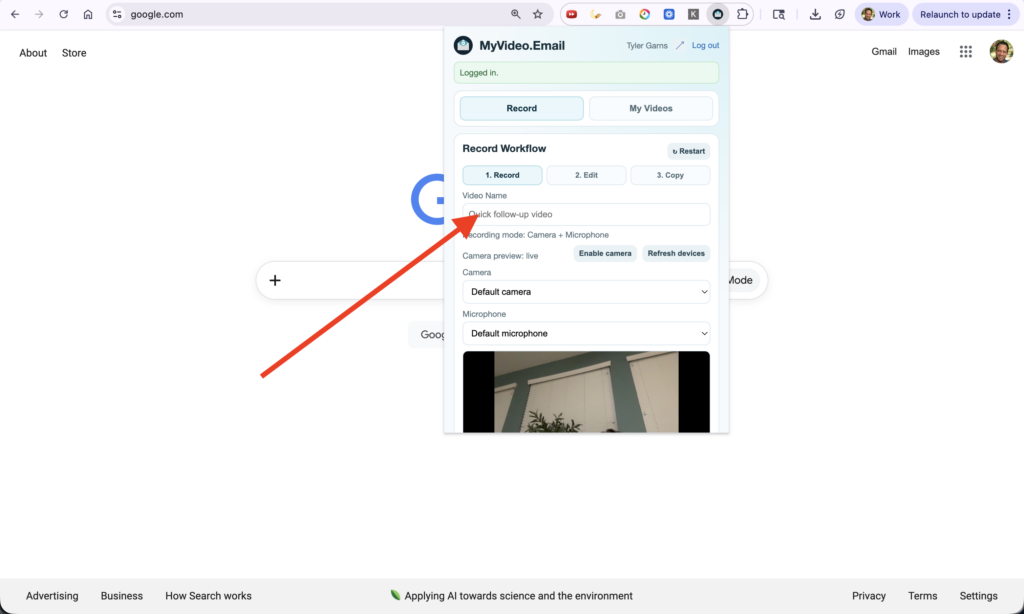1024x614 pixels.
Task: Open the Google apps grid icon
Action: 966,52
